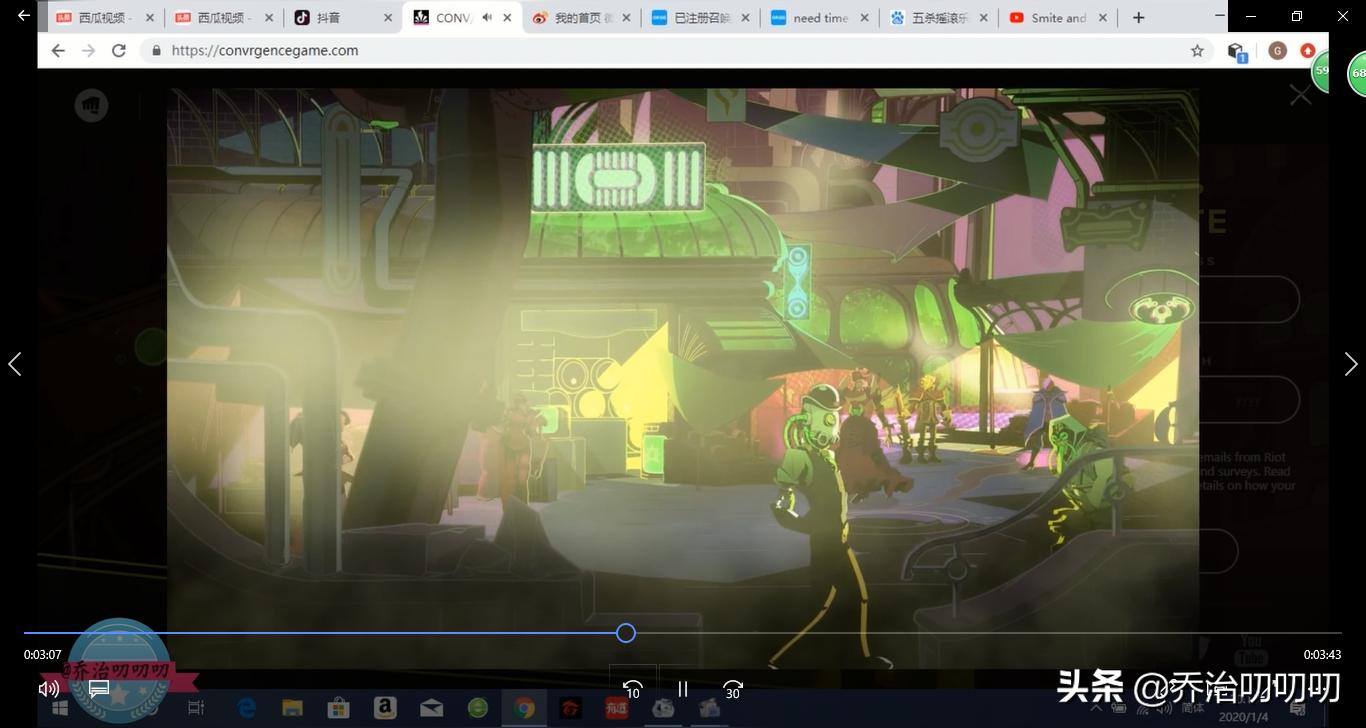
Task: Open the Mail app from the taskbar
Action: (432, 708)
